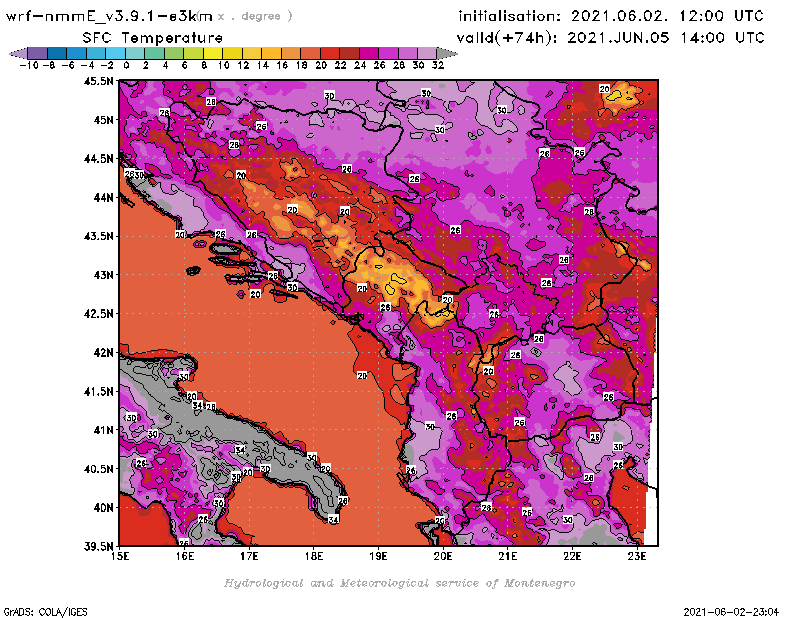
Task: Click the 45.5N latitude axis label
Action: [x=98, y=81]
